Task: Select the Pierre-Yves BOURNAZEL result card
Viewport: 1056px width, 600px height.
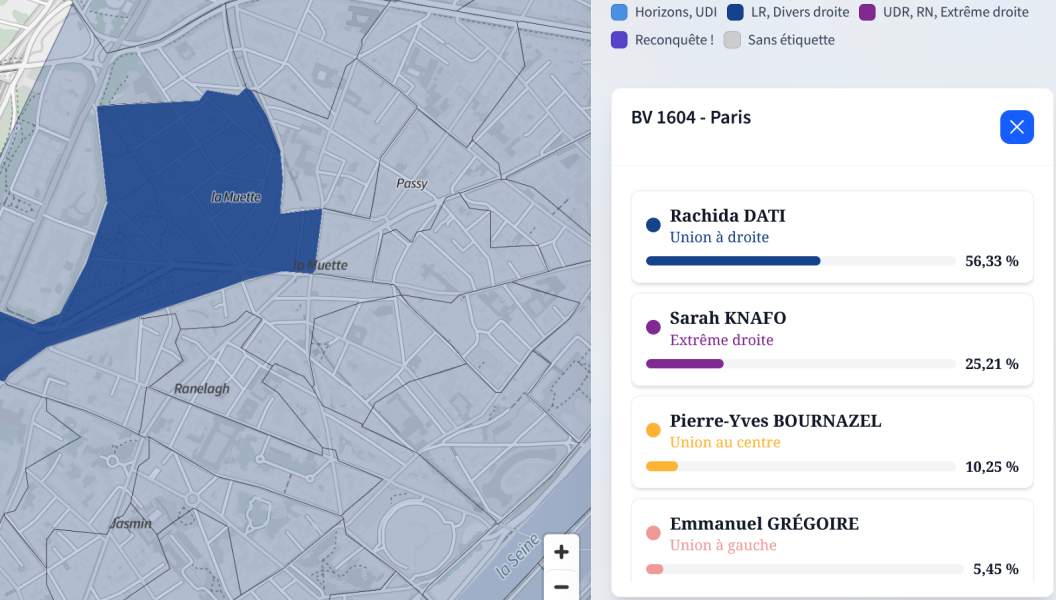Action: tap(832, 442)
